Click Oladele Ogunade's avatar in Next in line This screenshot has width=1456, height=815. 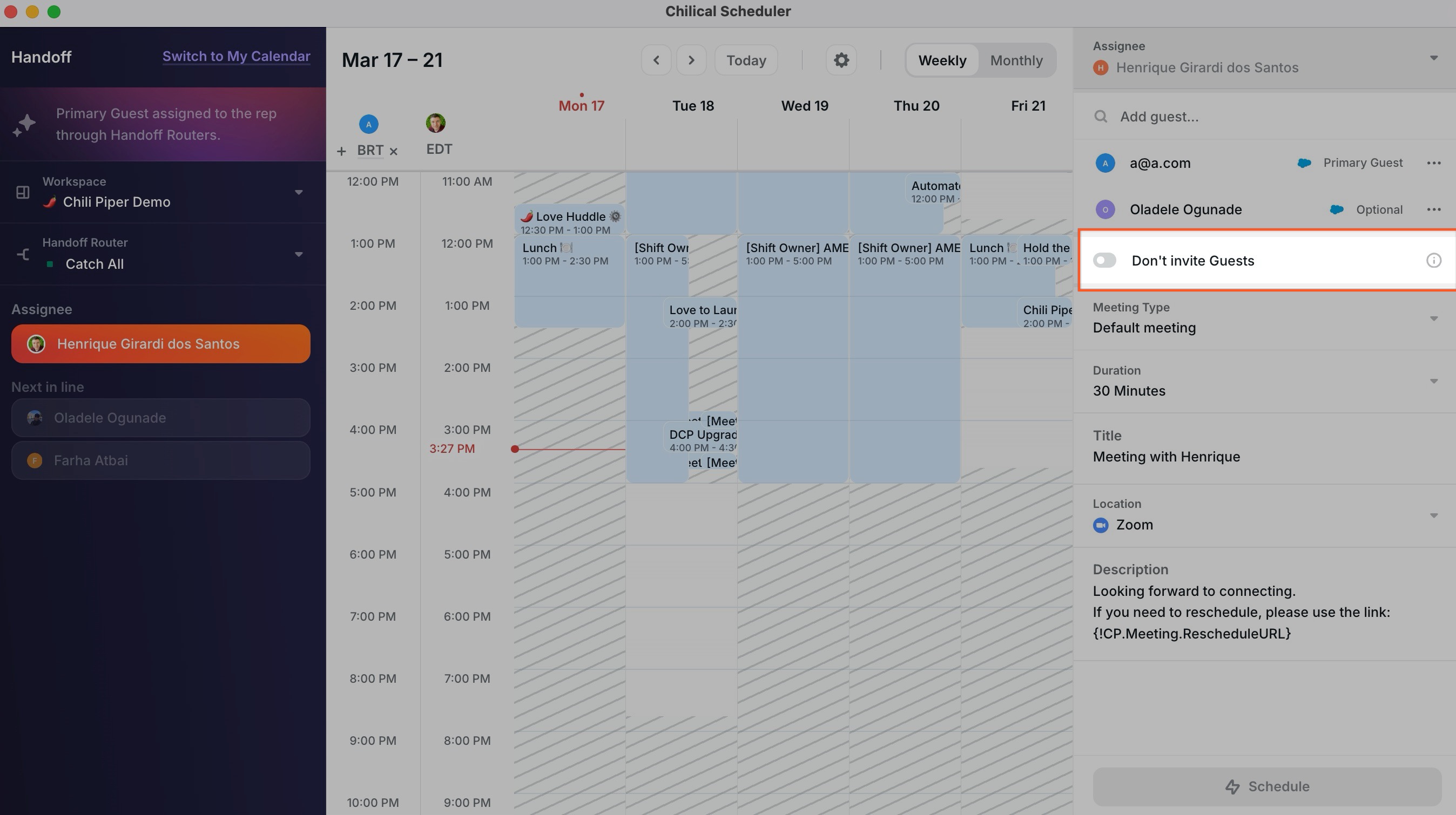click(x=35, y=418)
